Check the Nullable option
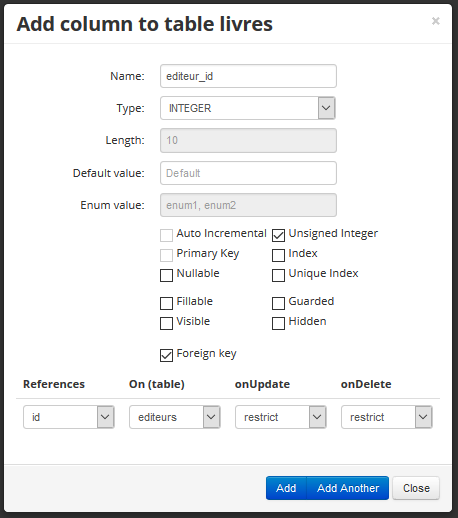 166,275
